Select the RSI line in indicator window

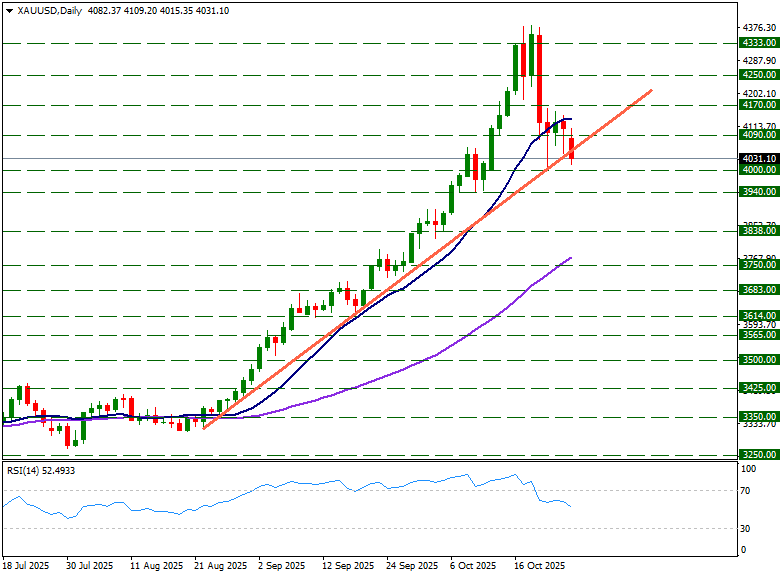pyautogui.click(x=300, y=482)
